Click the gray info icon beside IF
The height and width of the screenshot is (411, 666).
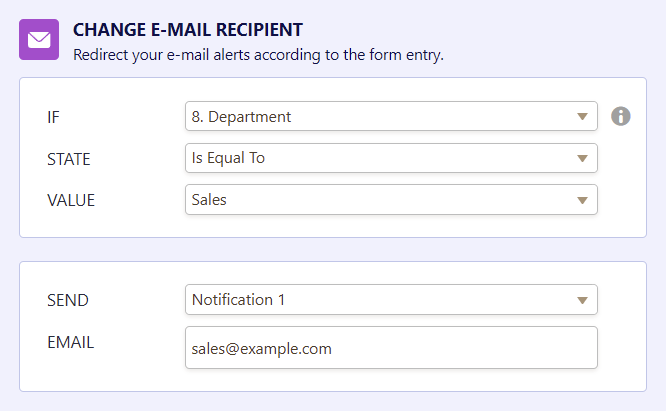[x=620, y=117]
